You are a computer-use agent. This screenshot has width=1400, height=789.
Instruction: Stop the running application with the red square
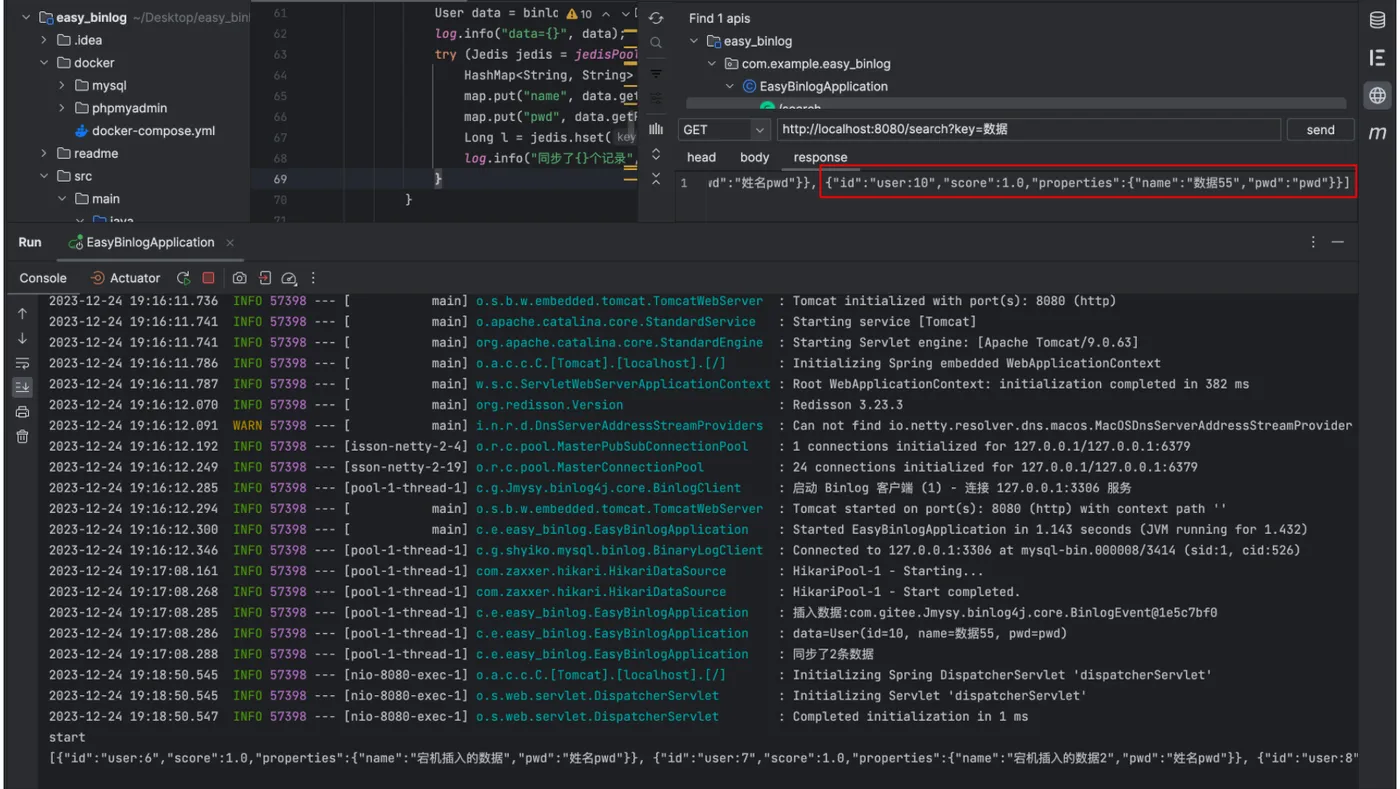click(208, 278)
